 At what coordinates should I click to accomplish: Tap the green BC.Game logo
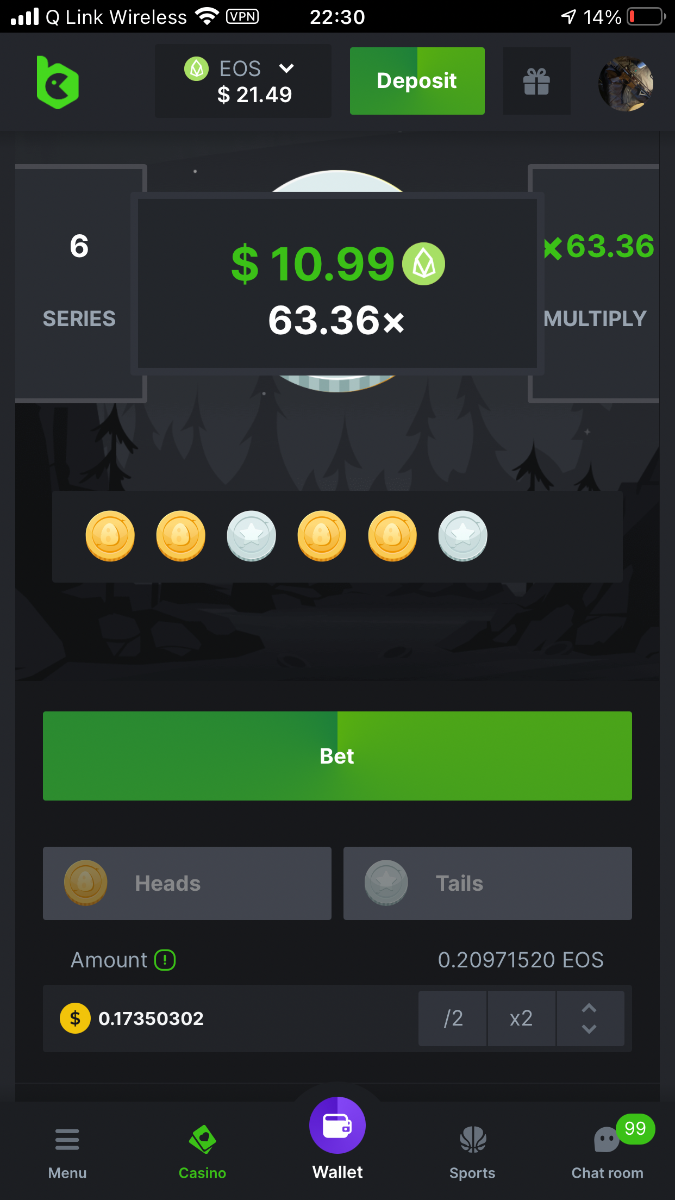coord(57,81)
